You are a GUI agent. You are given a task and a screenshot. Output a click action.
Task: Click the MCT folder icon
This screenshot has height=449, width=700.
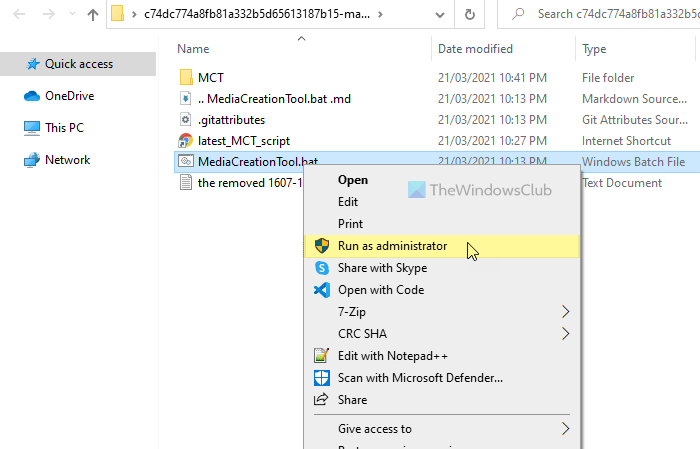[185, 77]
